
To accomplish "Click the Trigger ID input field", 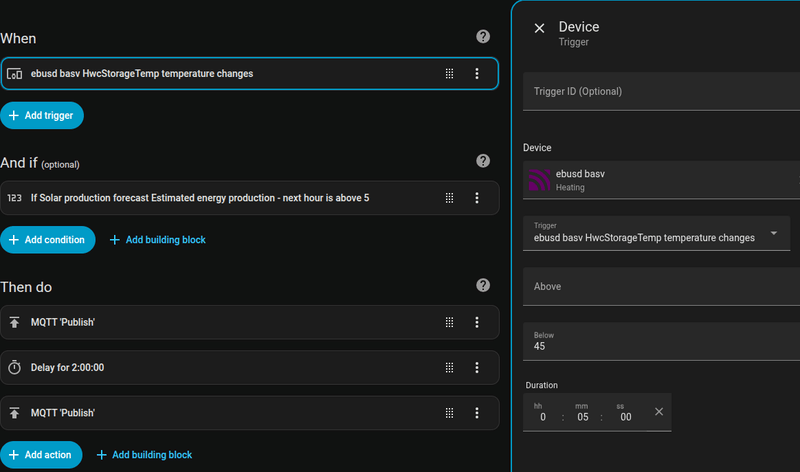I will 660,91.
